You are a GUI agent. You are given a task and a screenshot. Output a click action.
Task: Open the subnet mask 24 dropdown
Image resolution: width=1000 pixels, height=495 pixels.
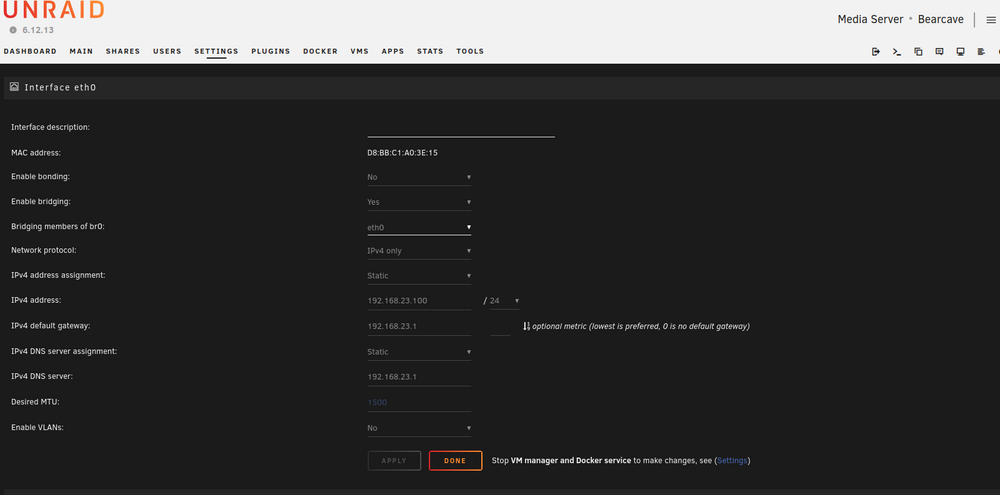pyautogui.click(x=504, y=300)
